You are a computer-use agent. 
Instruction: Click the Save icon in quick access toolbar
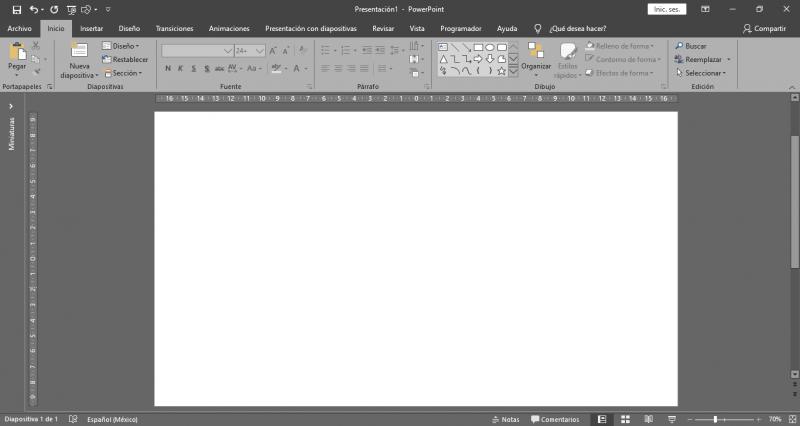[x=16, y=9]
